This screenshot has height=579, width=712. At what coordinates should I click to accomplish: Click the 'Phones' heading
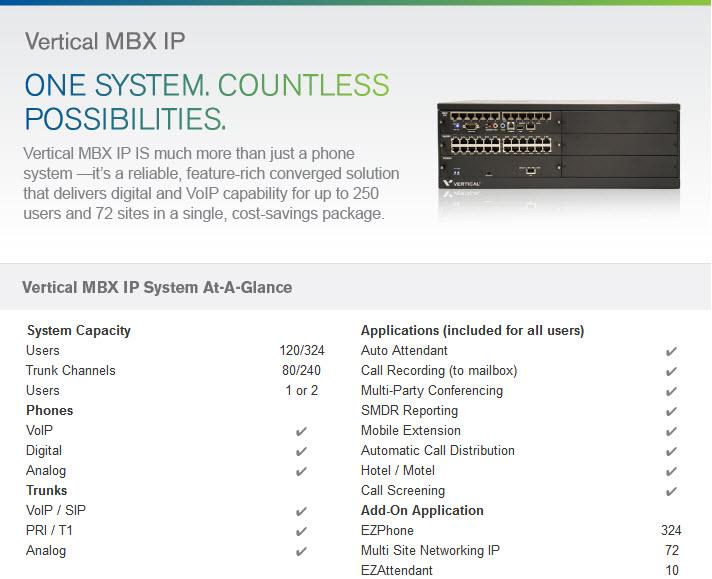point(49,411)
